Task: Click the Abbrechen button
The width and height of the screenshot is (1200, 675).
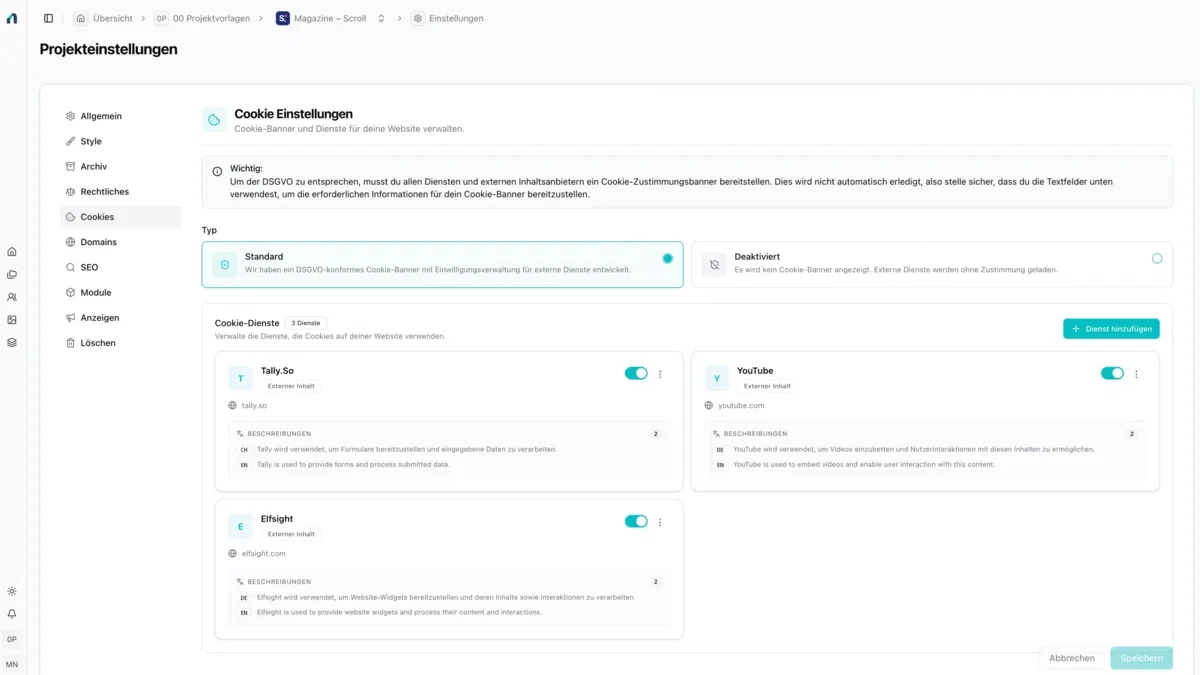Action: tap(1072, 658)
